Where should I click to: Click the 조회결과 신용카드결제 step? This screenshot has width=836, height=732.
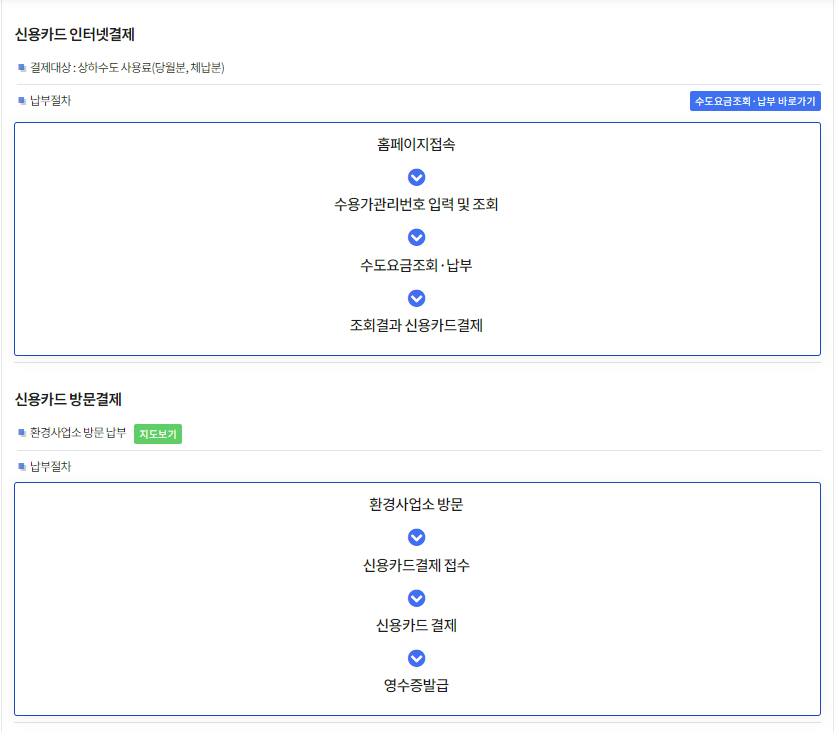coord(416,327)
